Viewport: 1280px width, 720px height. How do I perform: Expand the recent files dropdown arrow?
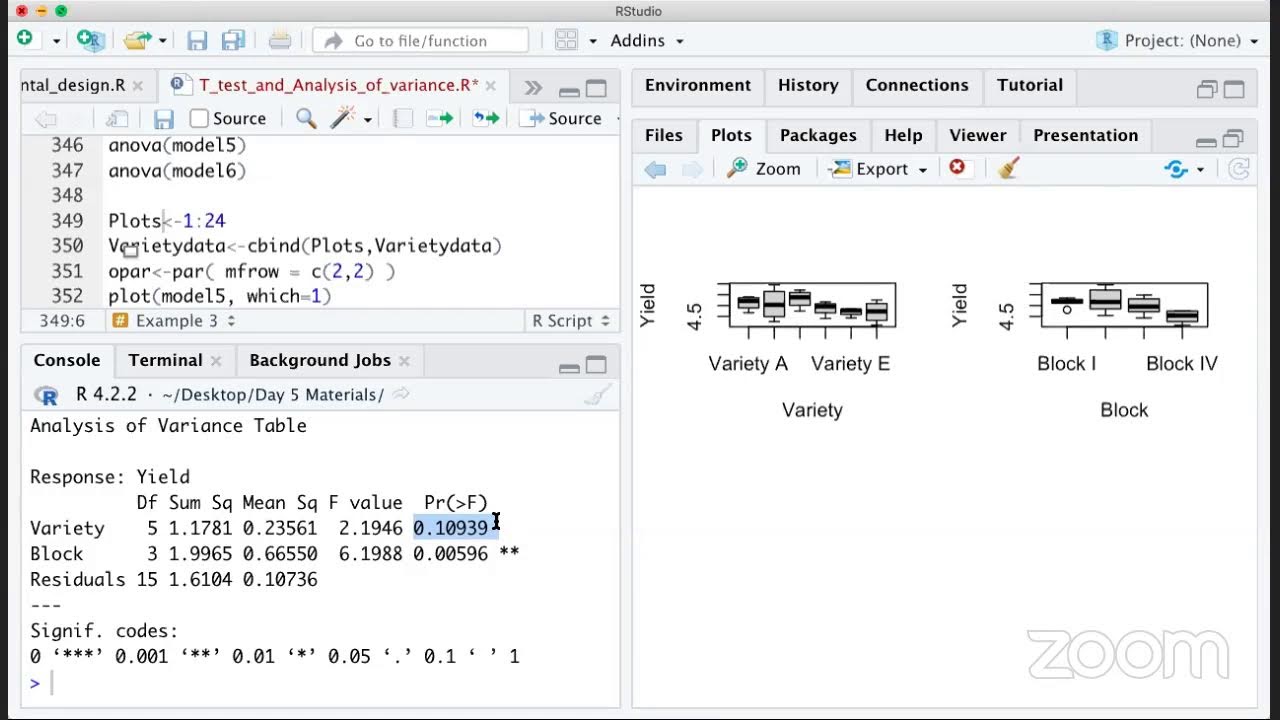point(162,41)
